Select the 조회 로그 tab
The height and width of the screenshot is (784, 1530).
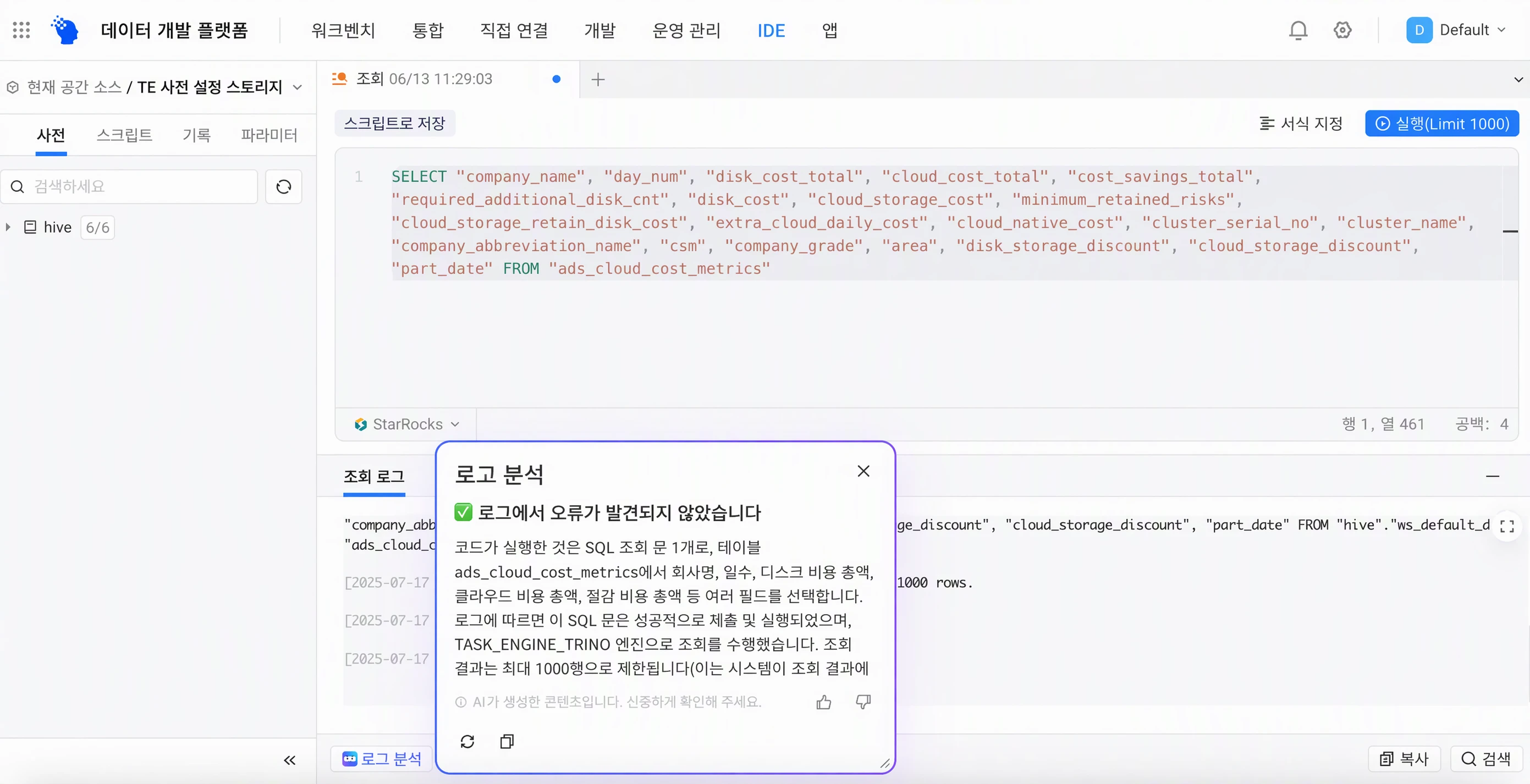[x=374, y=476]
